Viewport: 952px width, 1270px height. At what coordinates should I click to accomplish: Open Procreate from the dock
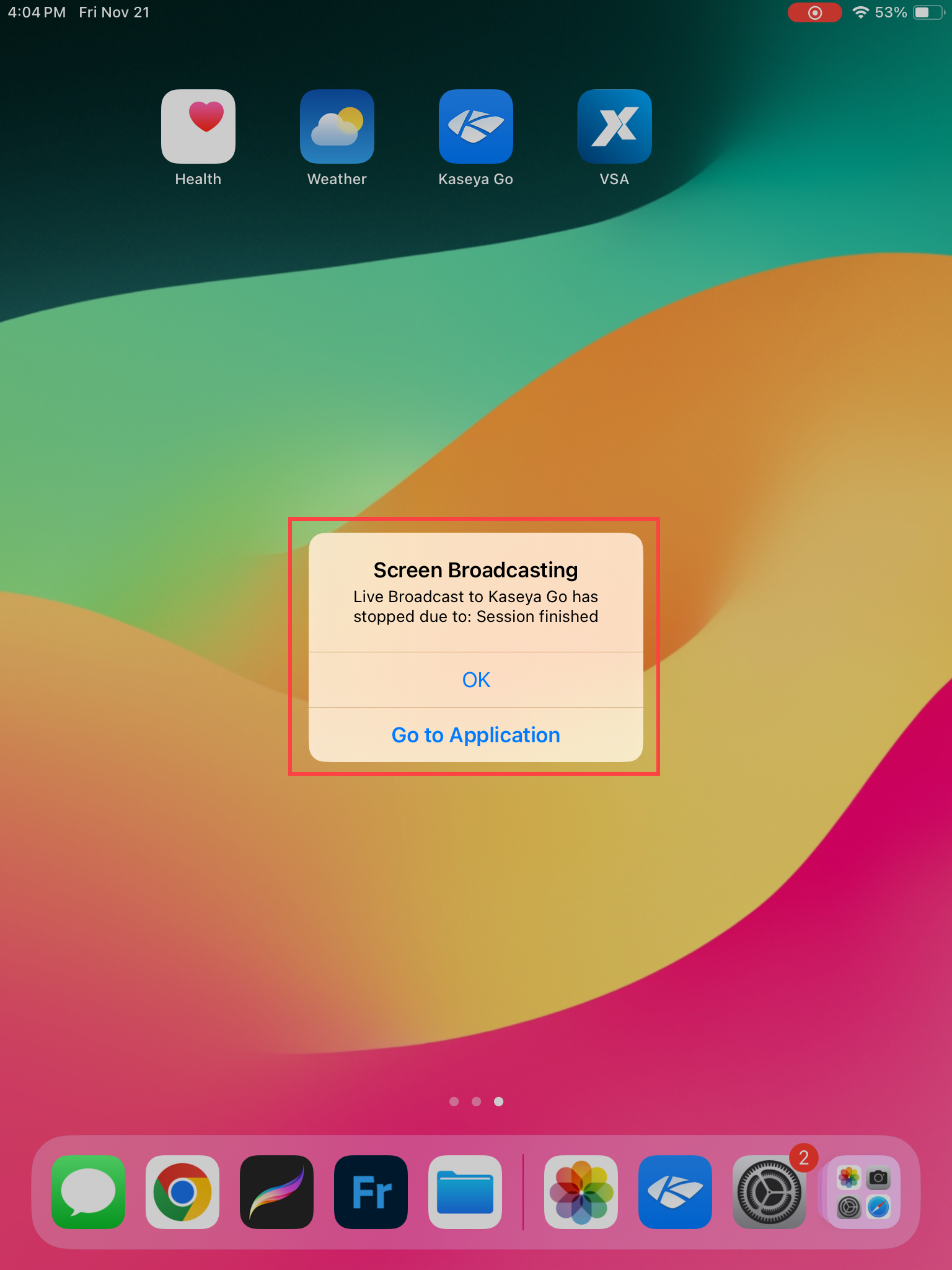[276, 1191]
